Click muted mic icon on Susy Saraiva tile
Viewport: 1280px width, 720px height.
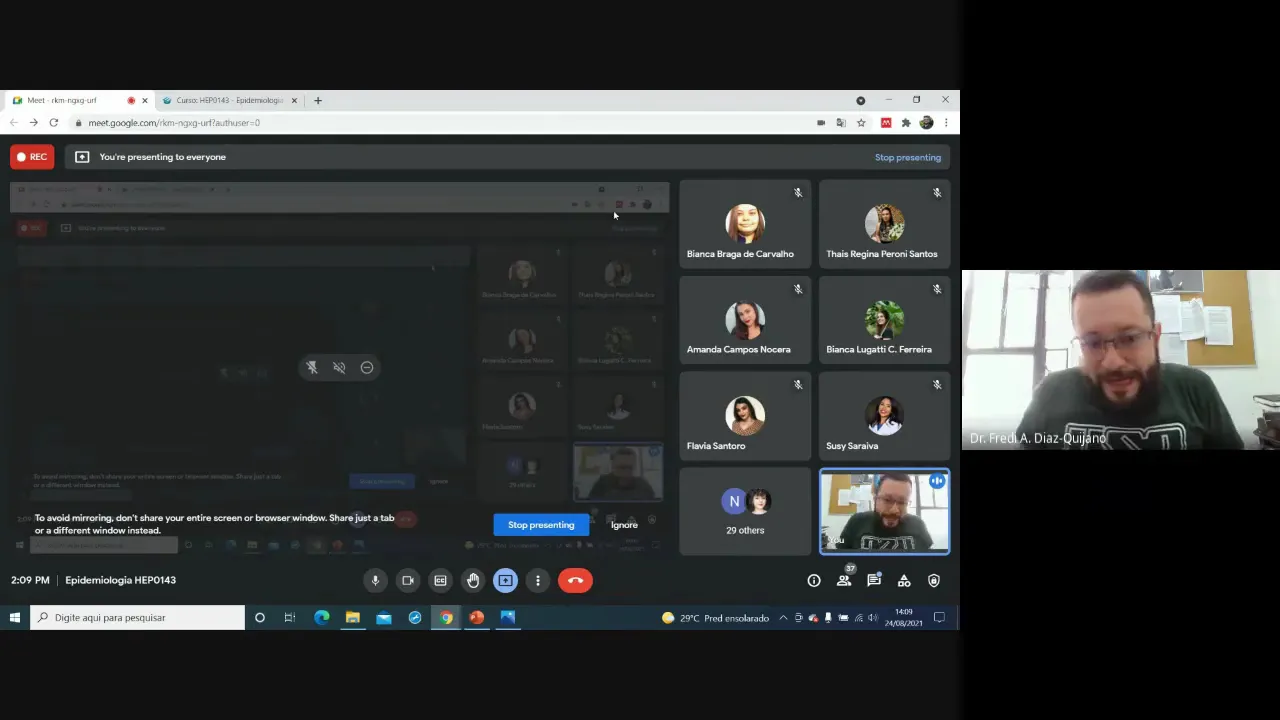click(x=937, y=385)
